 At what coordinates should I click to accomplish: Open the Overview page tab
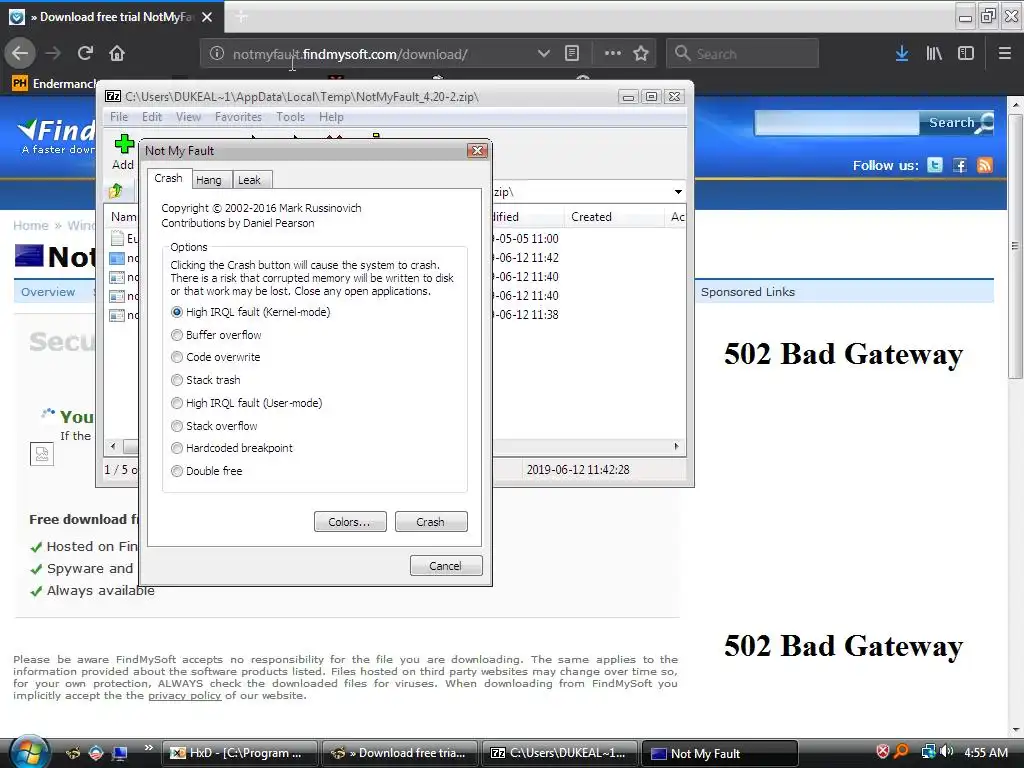coord(48,292)
